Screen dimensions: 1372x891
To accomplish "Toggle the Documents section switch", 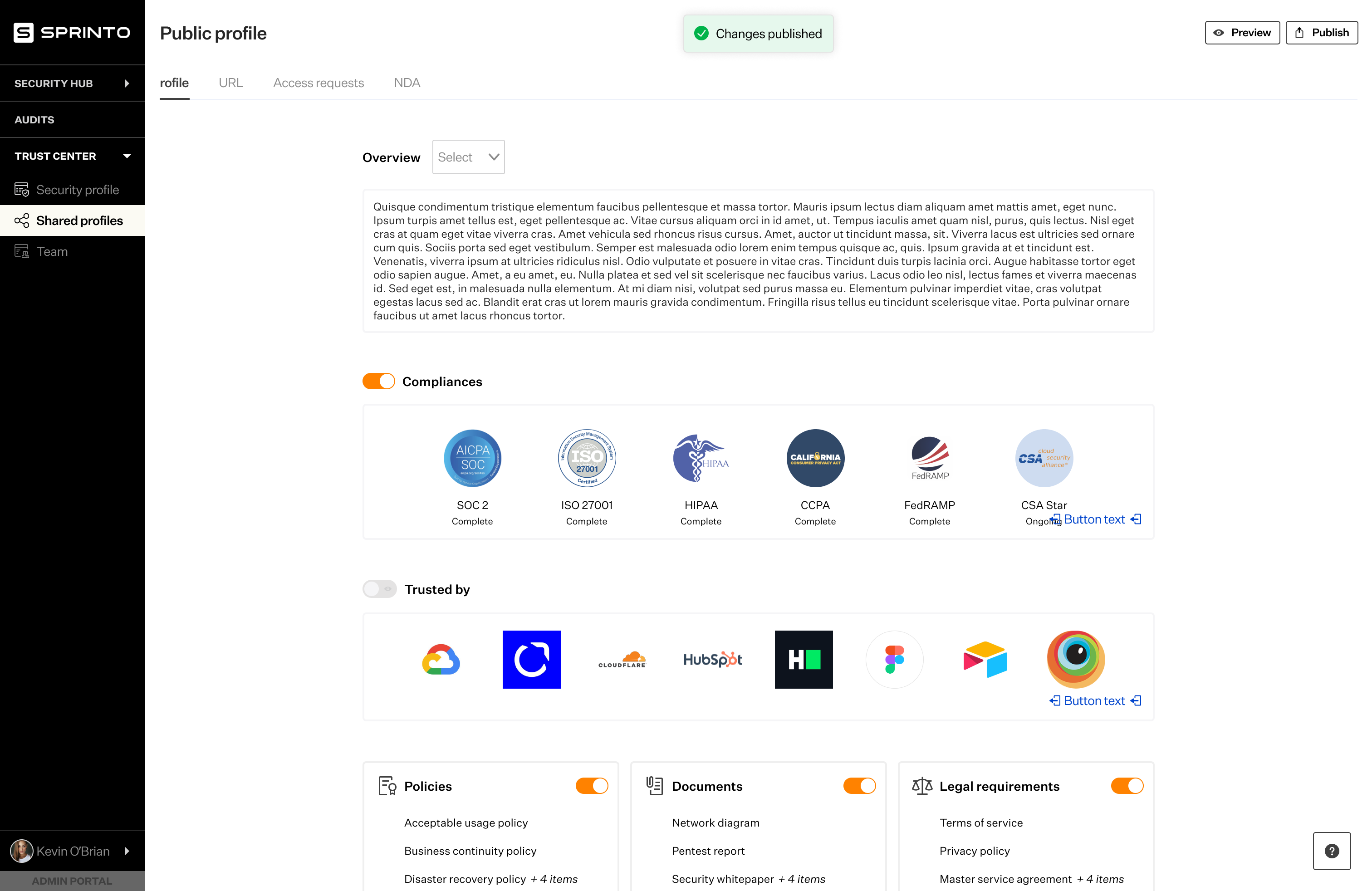I will pyautogui.click(x=859, y=786).
